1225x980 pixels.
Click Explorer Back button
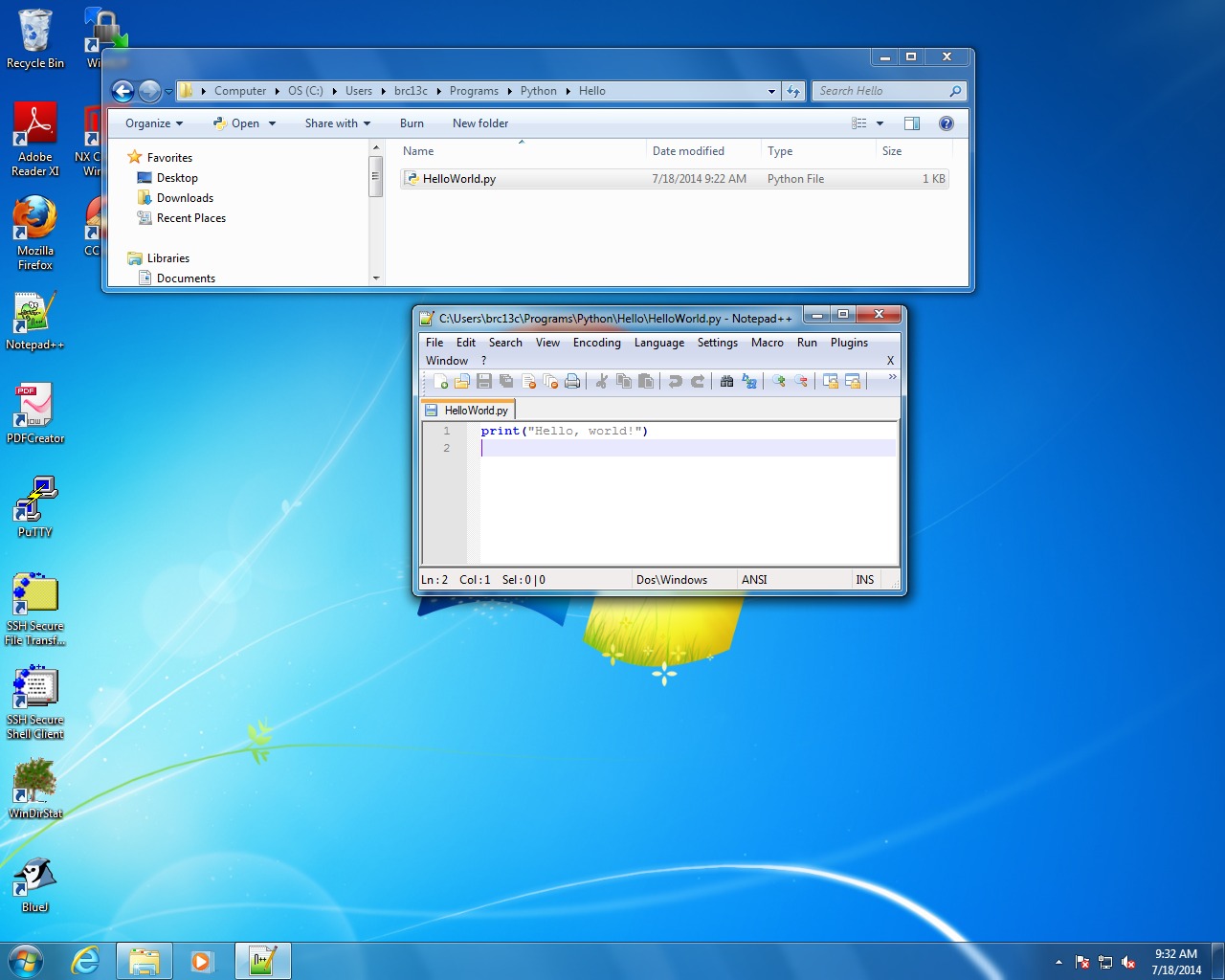[x=122, y=91]
